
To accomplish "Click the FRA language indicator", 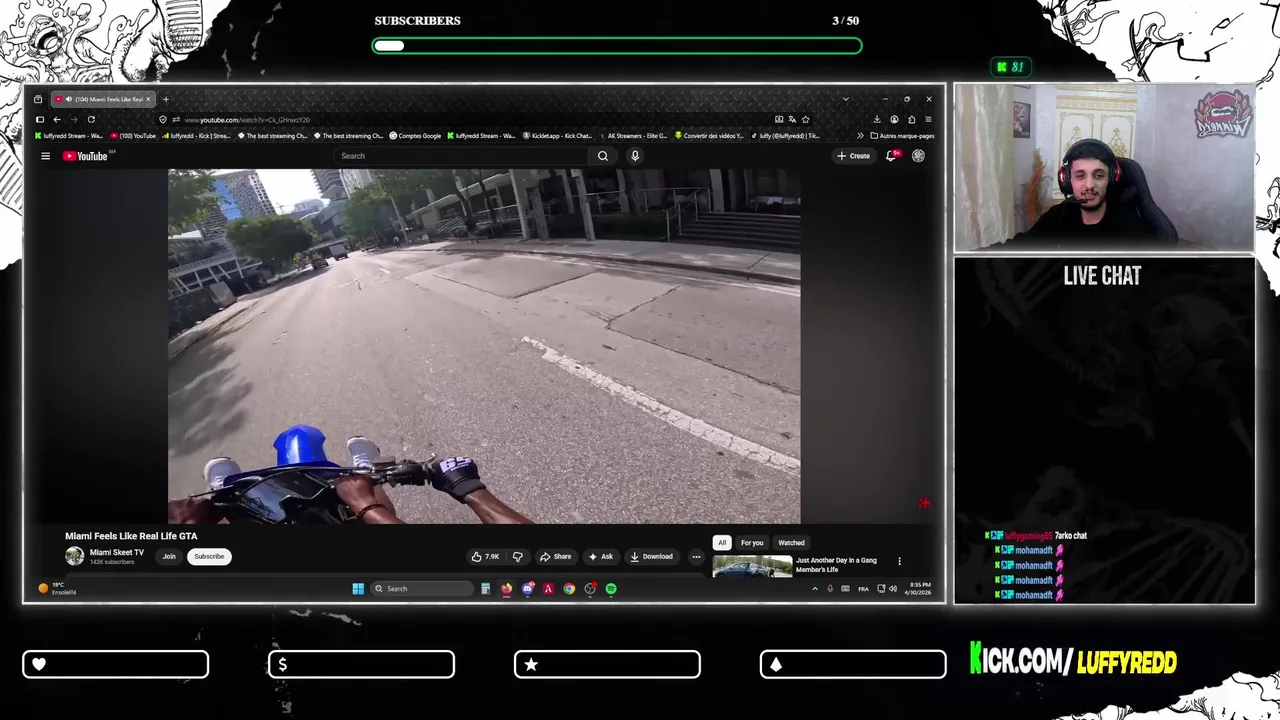I will tap(863, 589).
